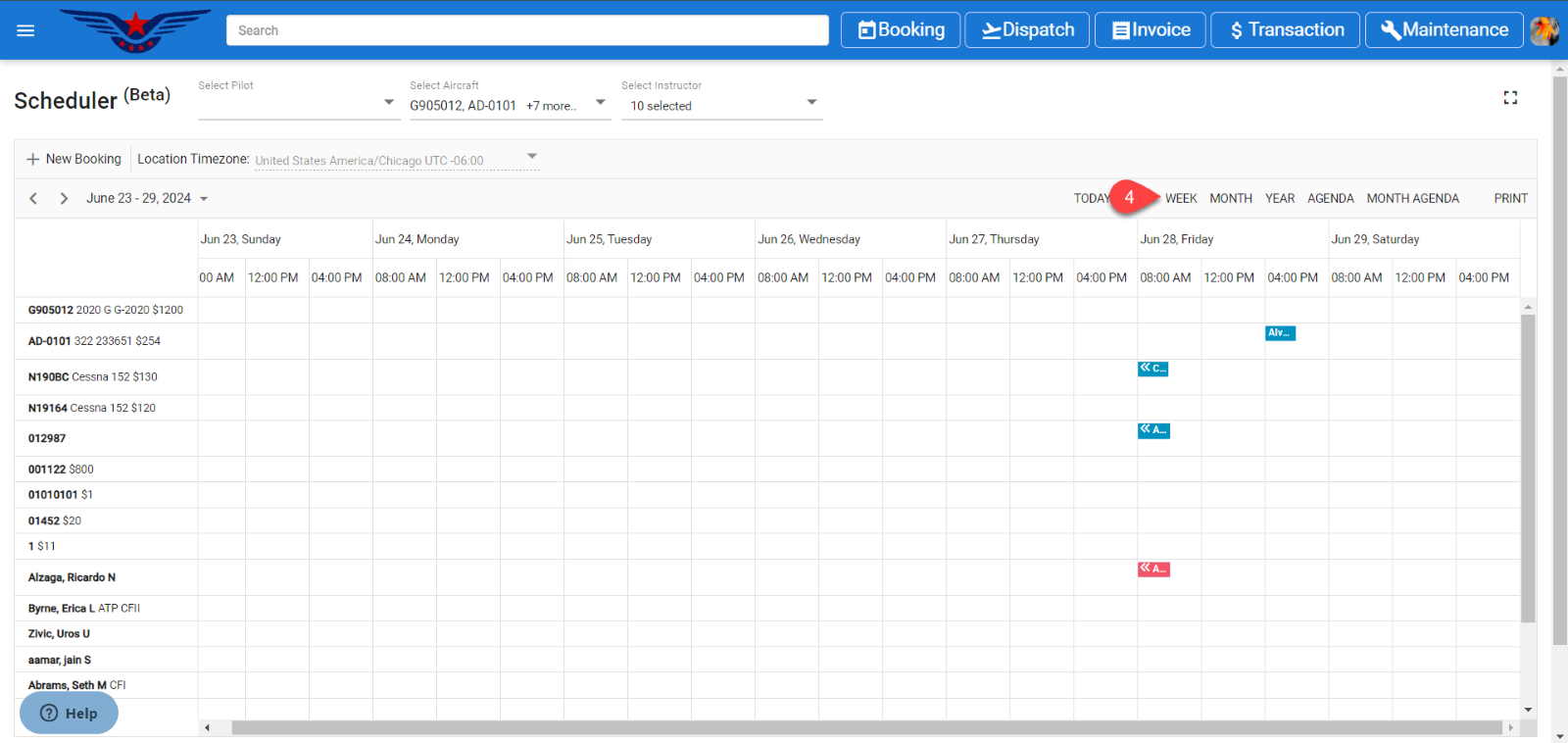Screen dimensions: 1568x743
Task: Toggle fullscreen scheduler view
Action: [1510, 98]
